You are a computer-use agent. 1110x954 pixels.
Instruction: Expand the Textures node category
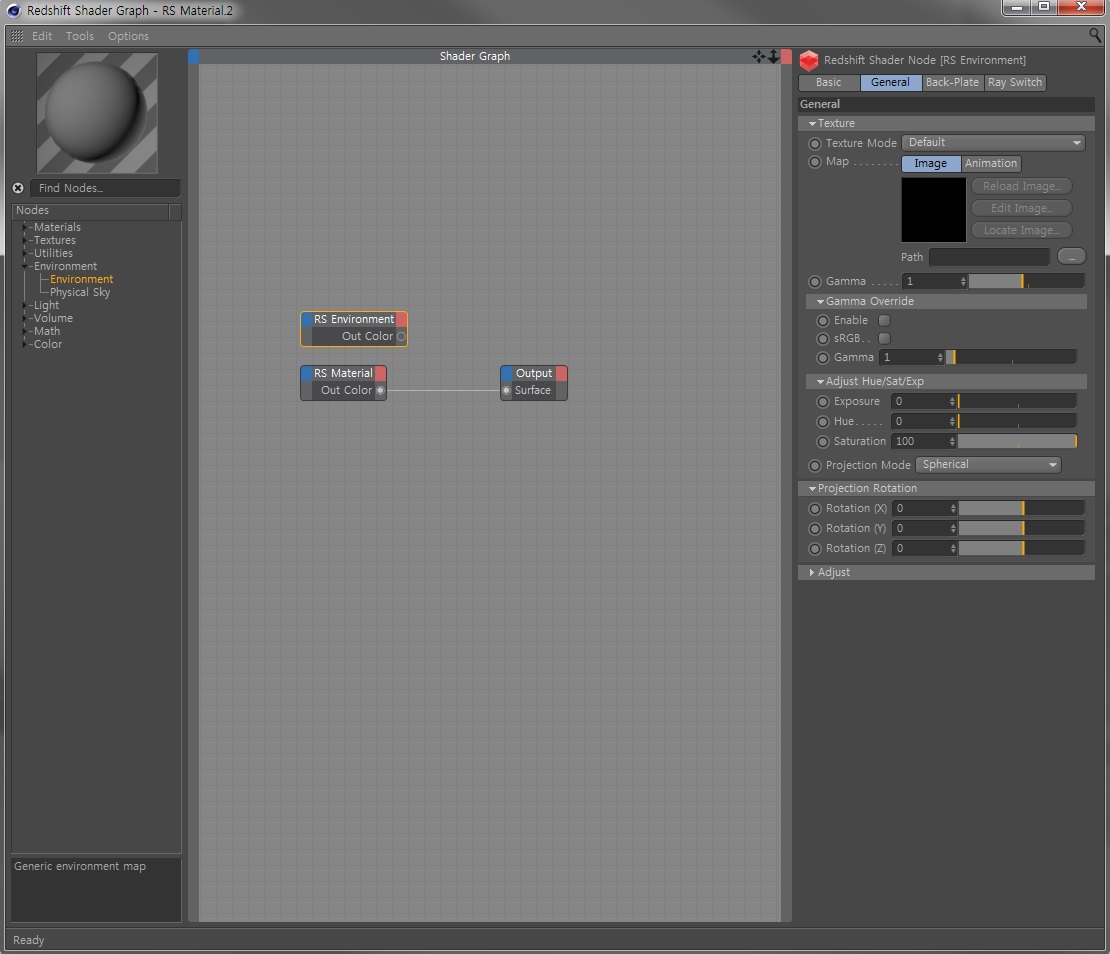[25, 241]
